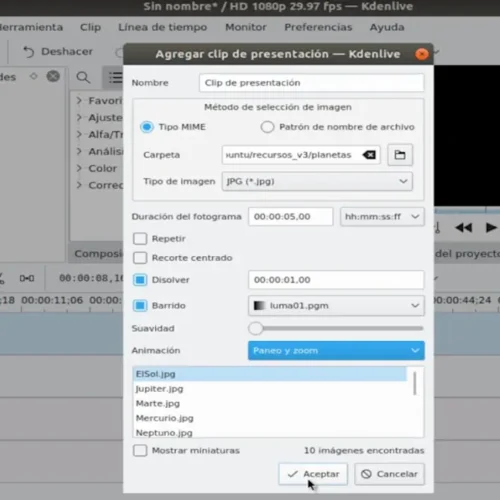Image resolution: width=500 pixels, height=500 pixels.
Task: Enable the Repetir checkbox
Action: tap(140, 239)
